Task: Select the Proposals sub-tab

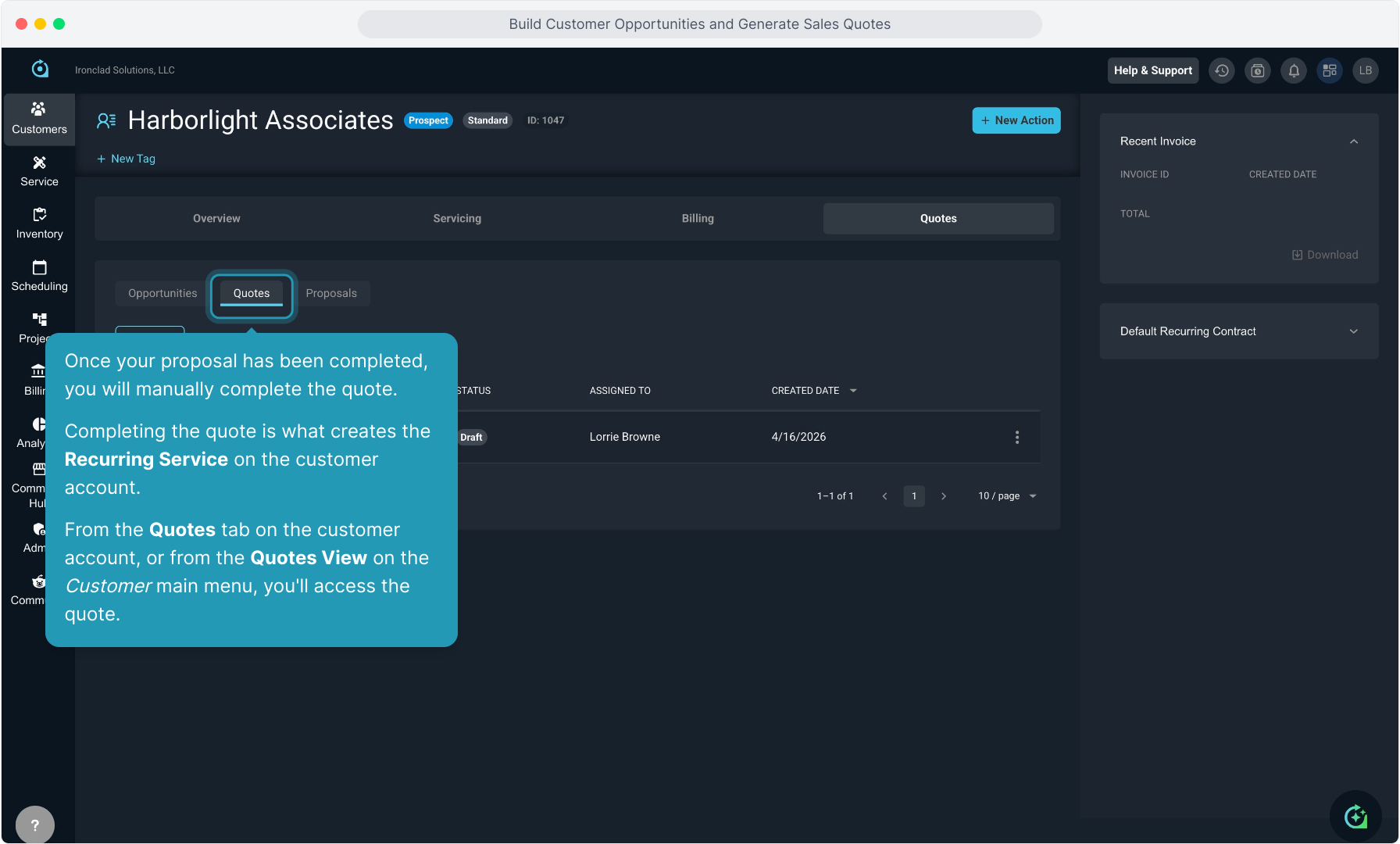Action: 331,293
